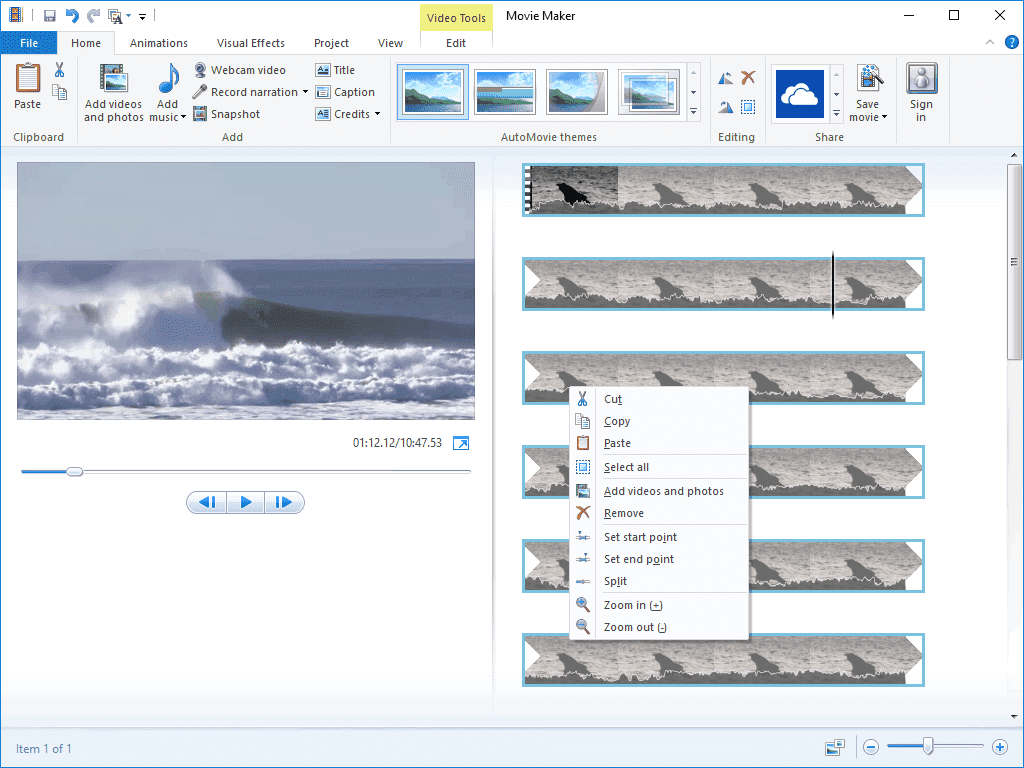
Task: Open the Record narration dropdown arrow
Action: [x=305, y=92]
